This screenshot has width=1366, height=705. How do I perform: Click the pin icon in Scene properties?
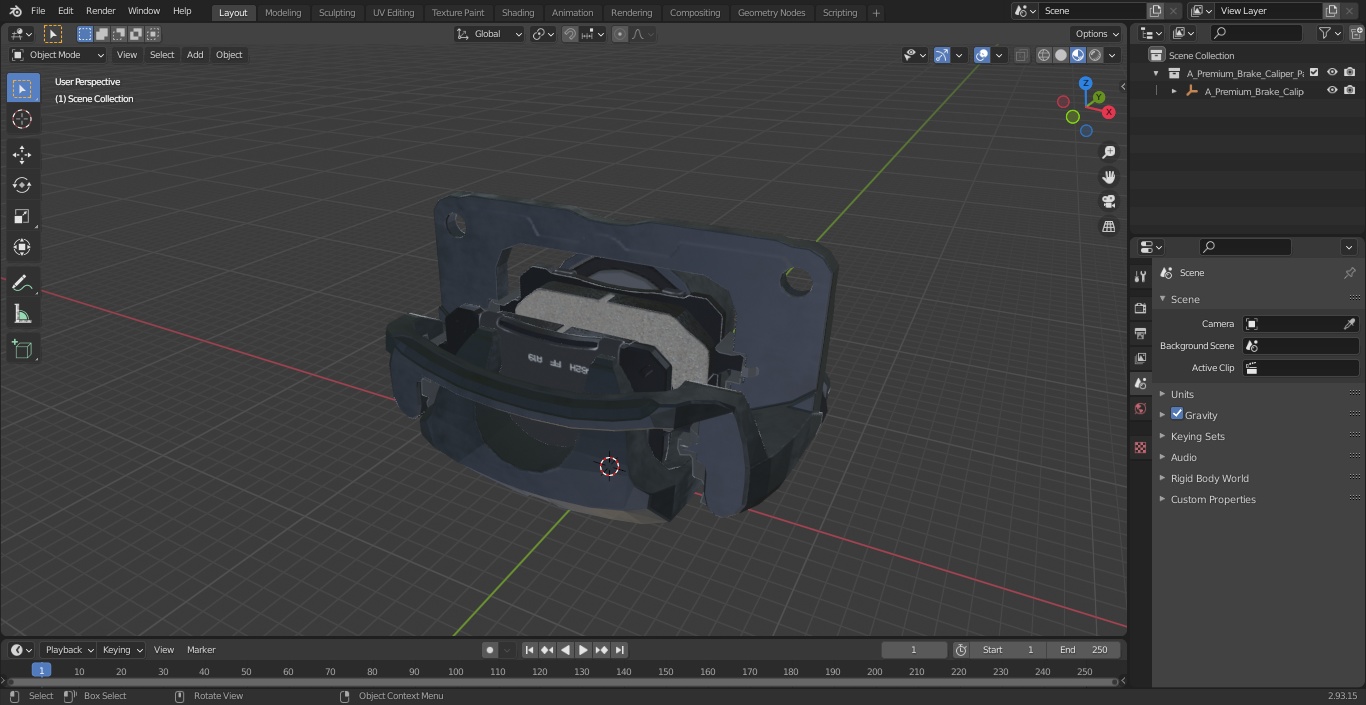coord(1349,273)
